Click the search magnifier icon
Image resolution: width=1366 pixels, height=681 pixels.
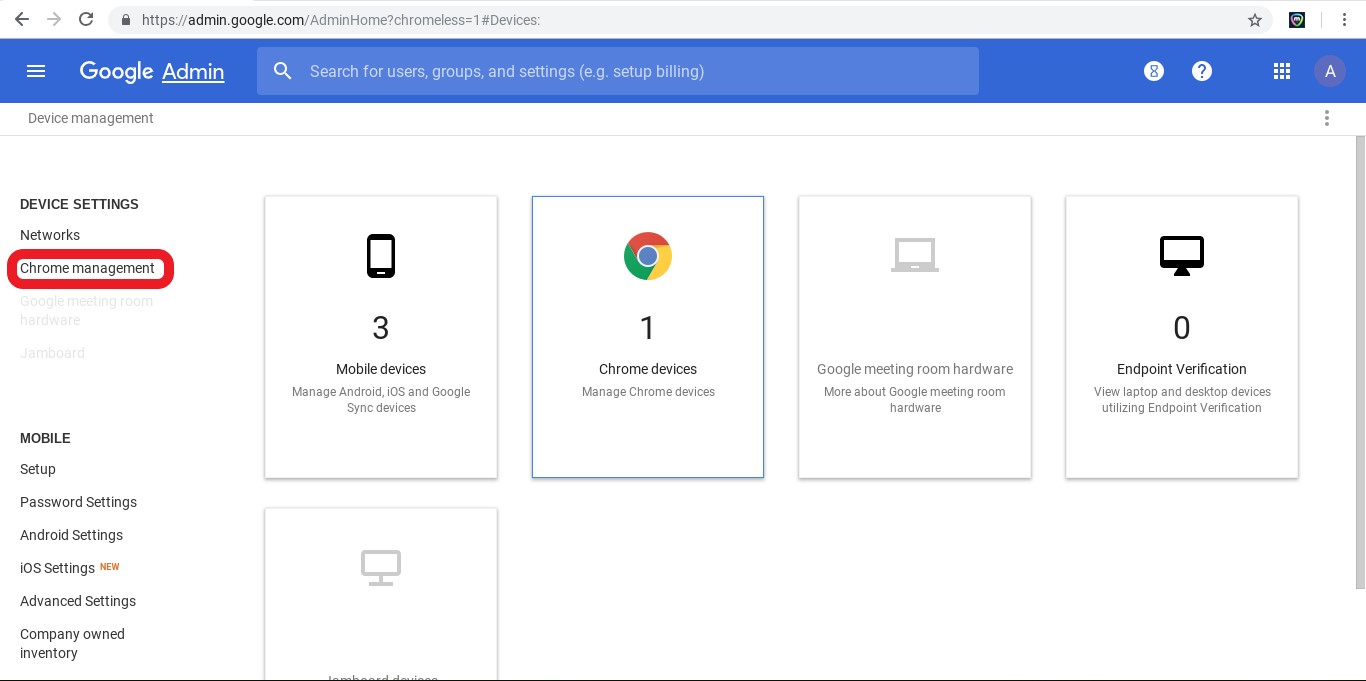click(283, 71)
